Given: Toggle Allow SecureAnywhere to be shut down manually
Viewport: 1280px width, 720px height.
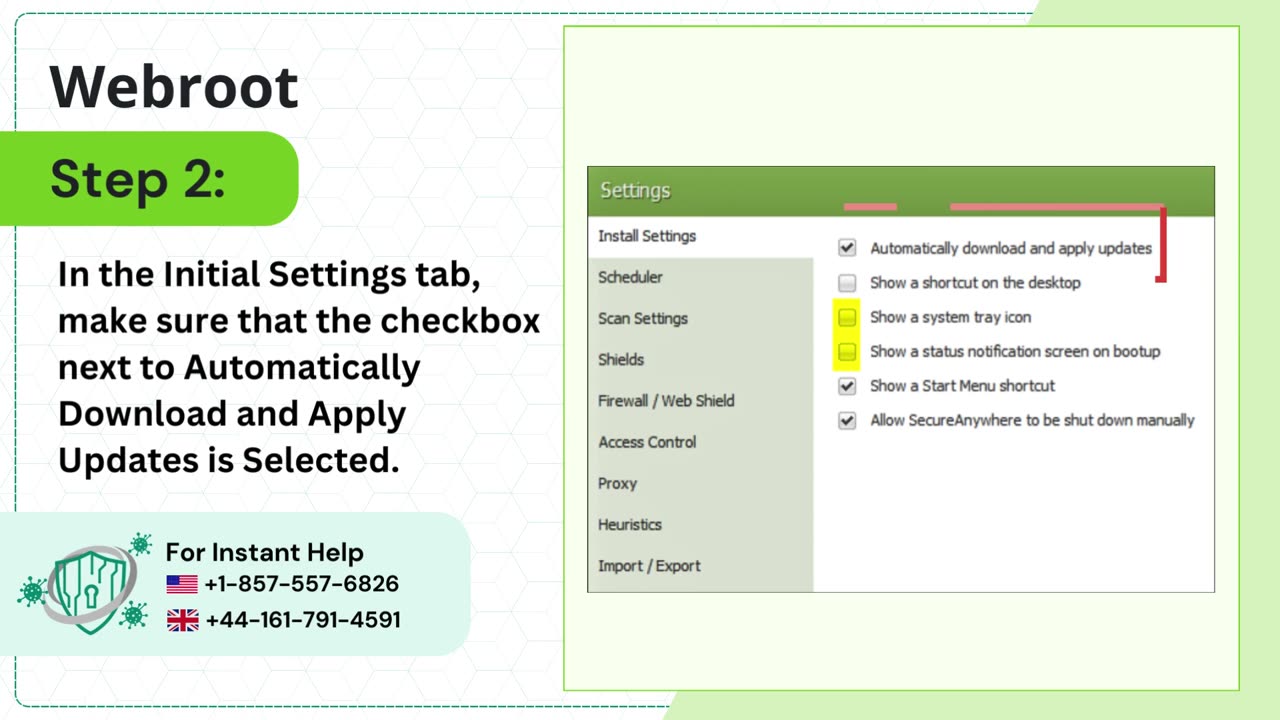Looking at the screenshot, I should [847, 420].
